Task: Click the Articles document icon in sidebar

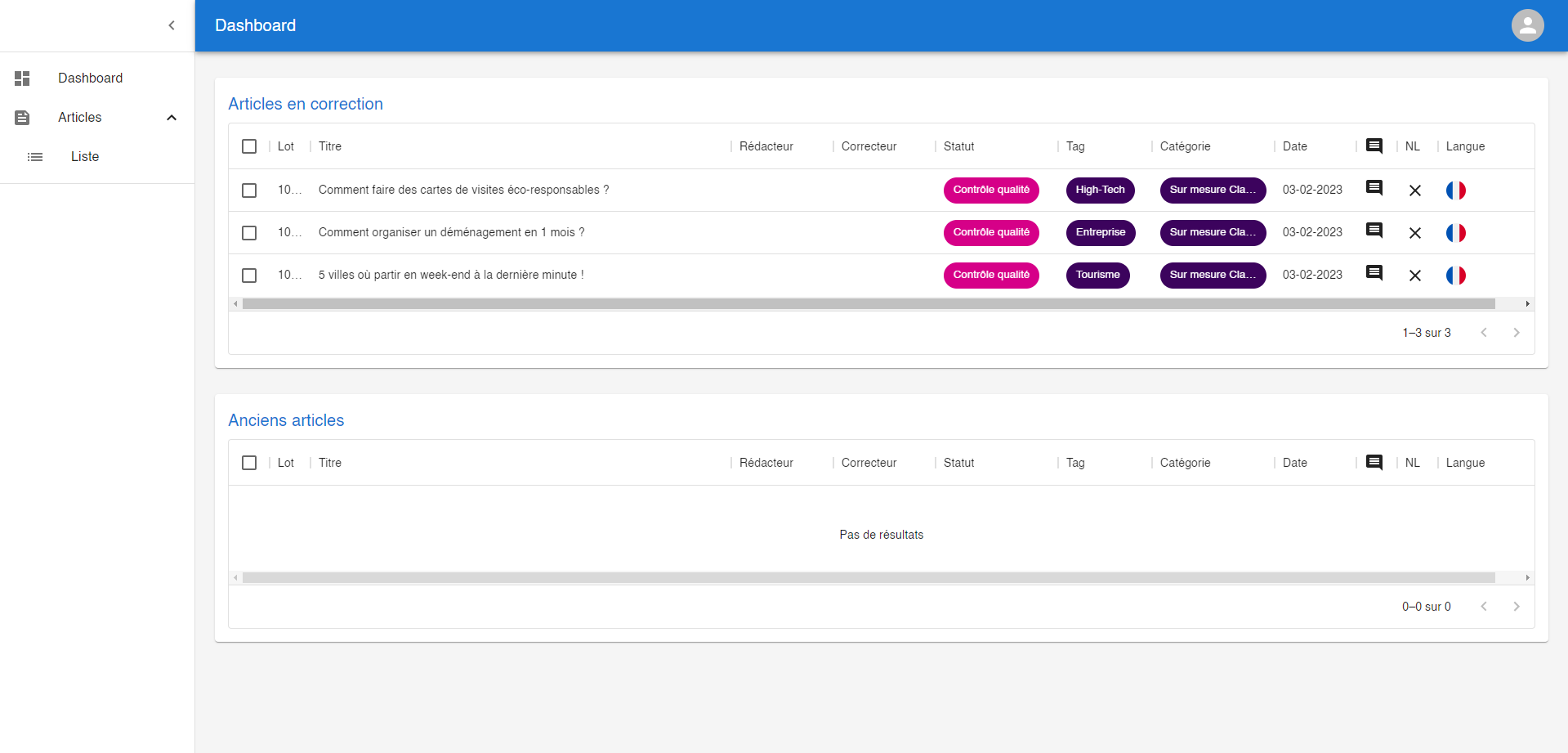Action: point(22,118)
